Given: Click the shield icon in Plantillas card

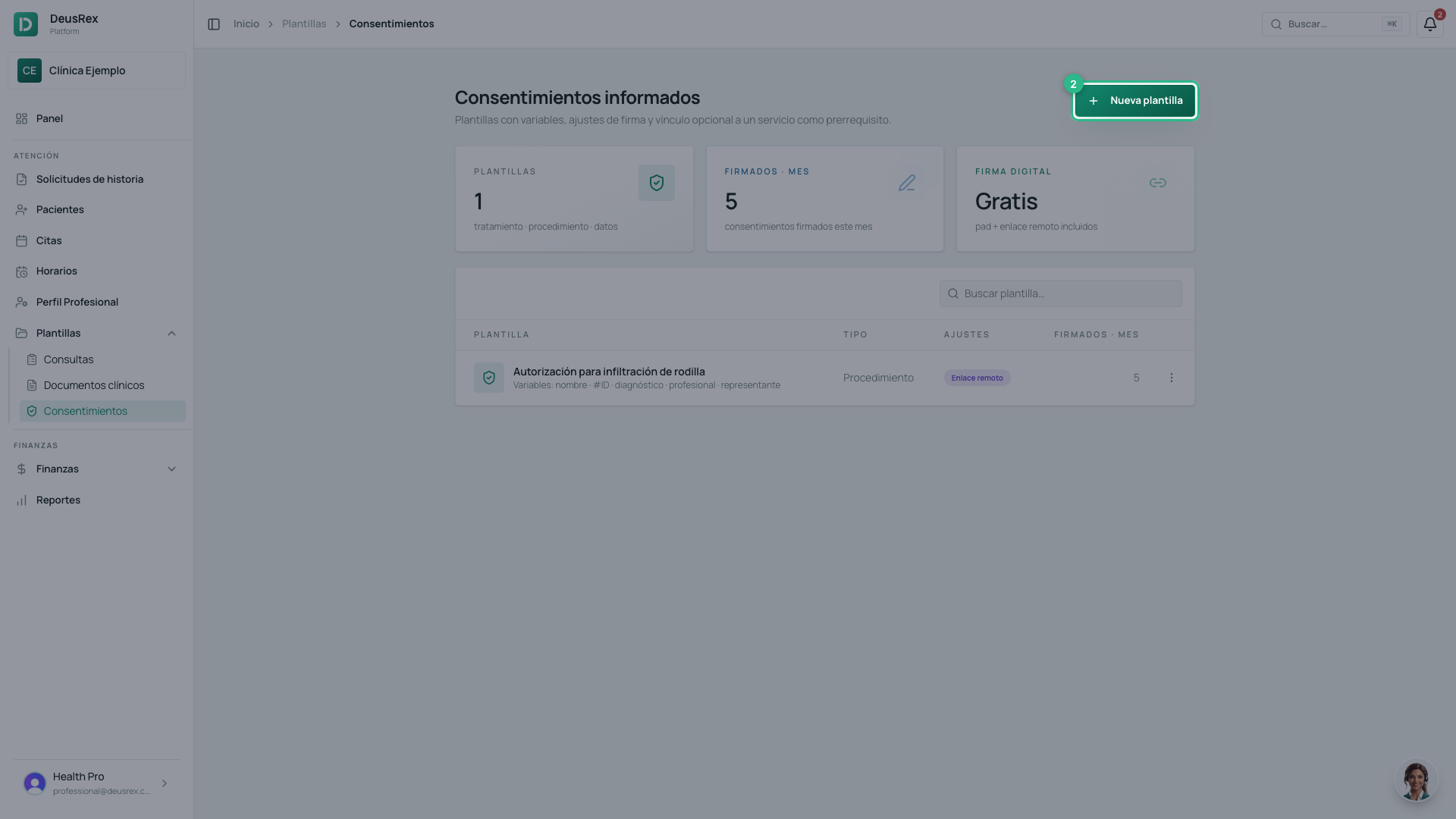Looking at the screenshot, I should coord(657,183).
